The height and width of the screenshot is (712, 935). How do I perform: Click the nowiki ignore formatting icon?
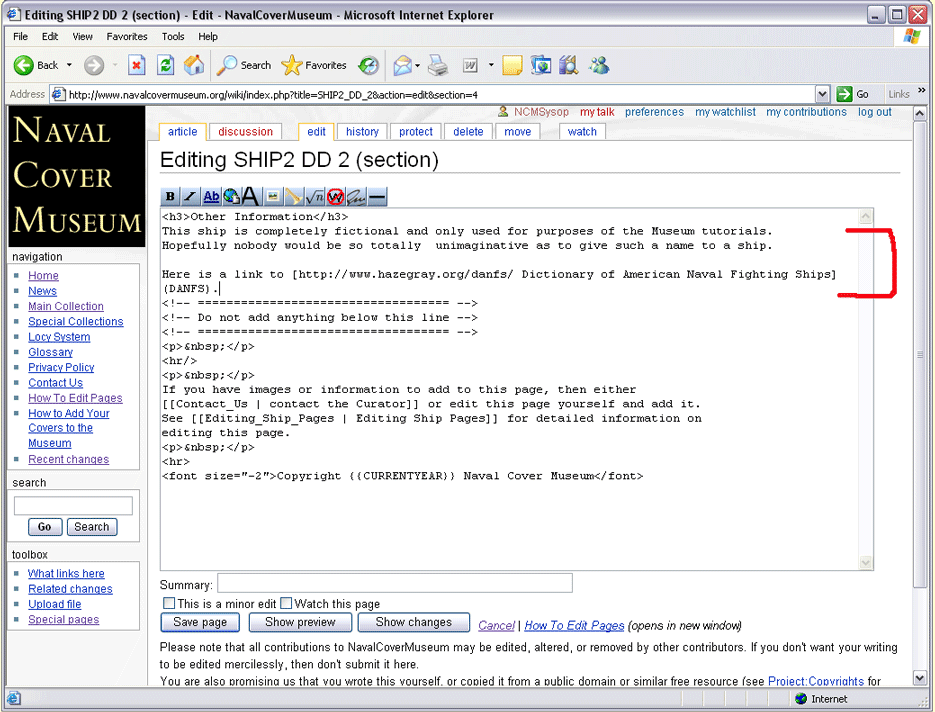tap(335, 197)
